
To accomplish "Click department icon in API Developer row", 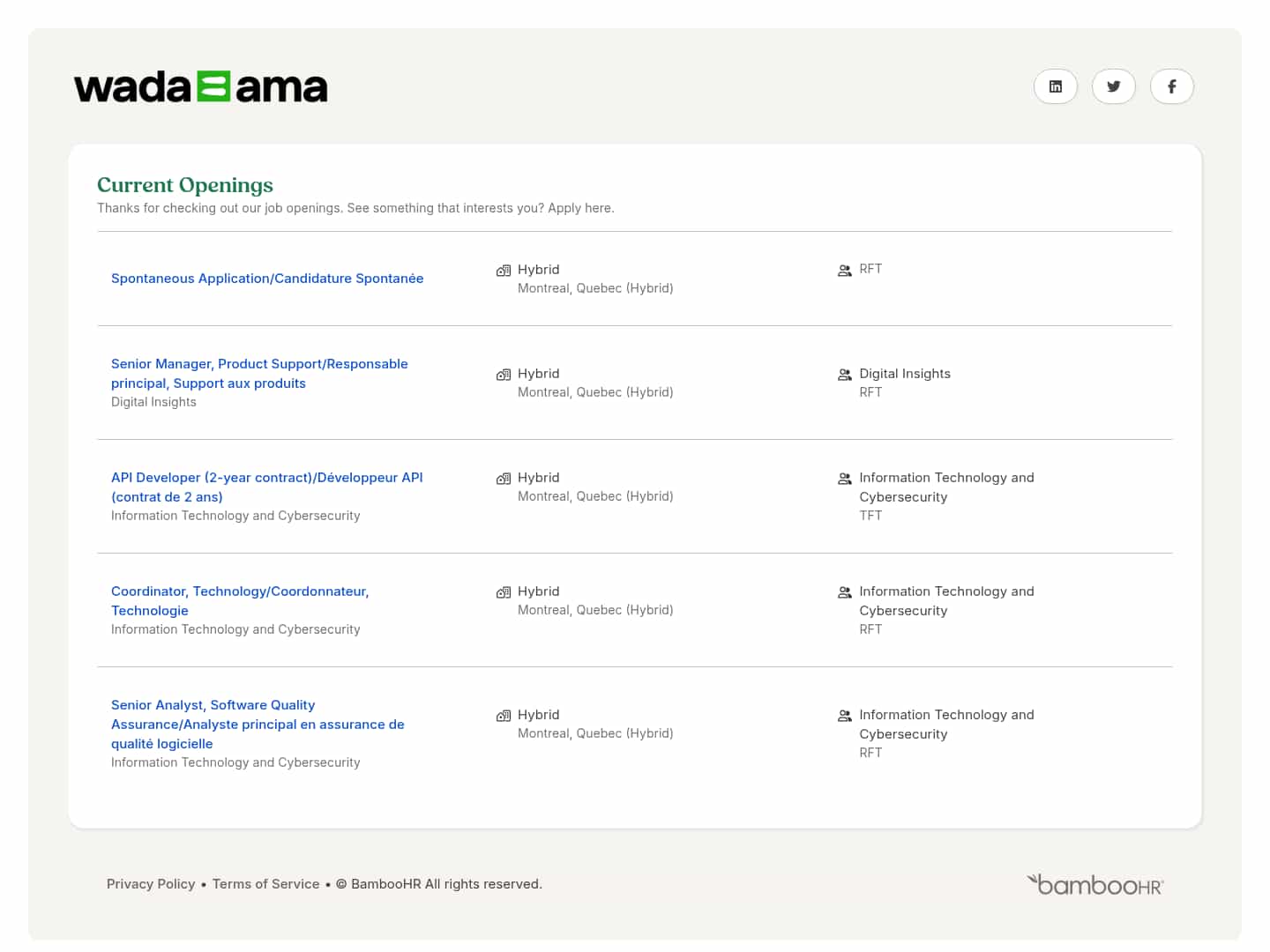I will (x=845, y=479).
